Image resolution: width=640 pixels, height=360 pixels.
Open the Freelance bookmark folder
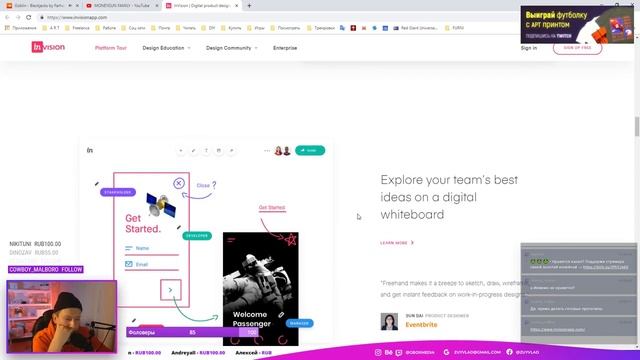pos(77,28)
